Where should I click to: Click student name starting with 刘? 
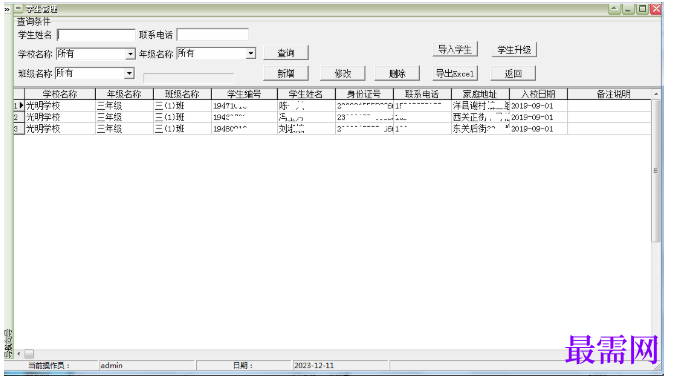[306, 129]
